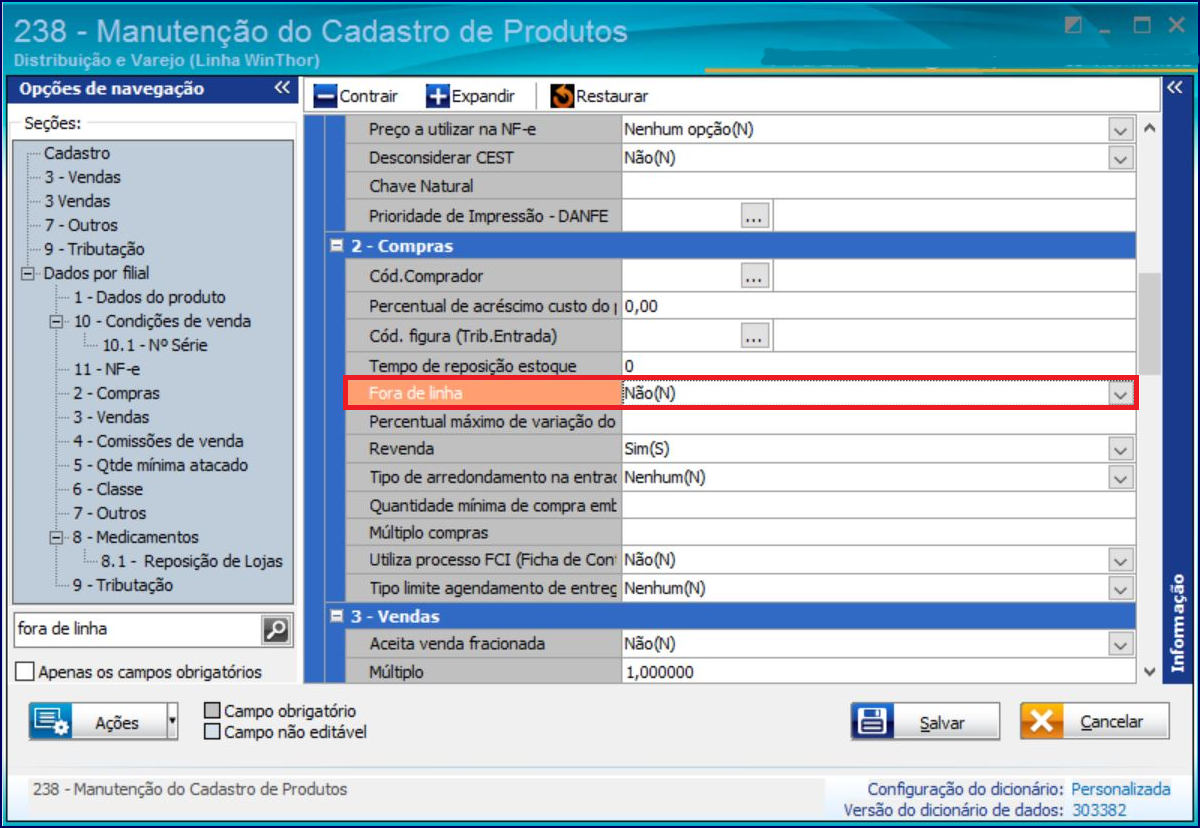Open the Tipo limite agendamento de entrega dropdown
This screenshot has height=828, width=1200.
tap(1120, 588)
